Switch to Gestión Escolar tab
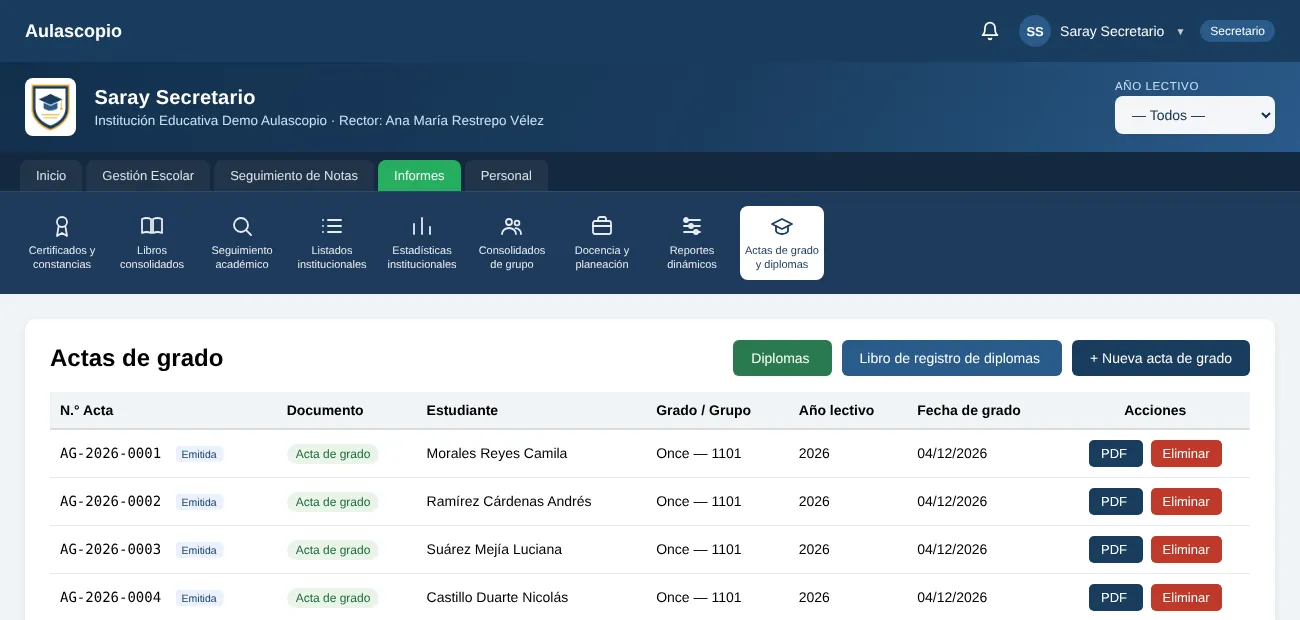The height and width of the screenshot is (620, 1300). pyautogui.click(x=148, y=175)
